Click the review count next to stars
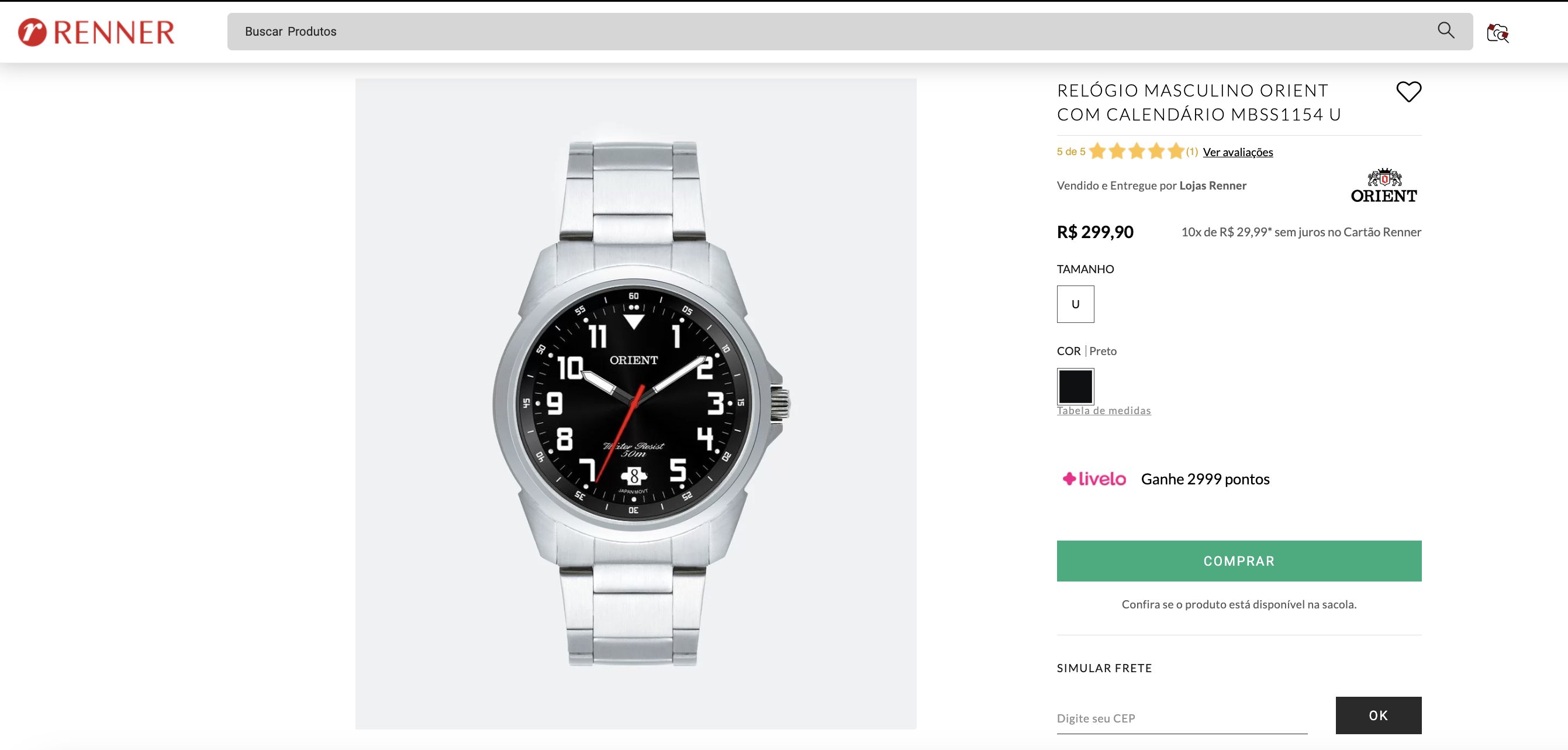Image resolution: width=1568 pixels, height=750 pixels. [x=1192, y=152]
